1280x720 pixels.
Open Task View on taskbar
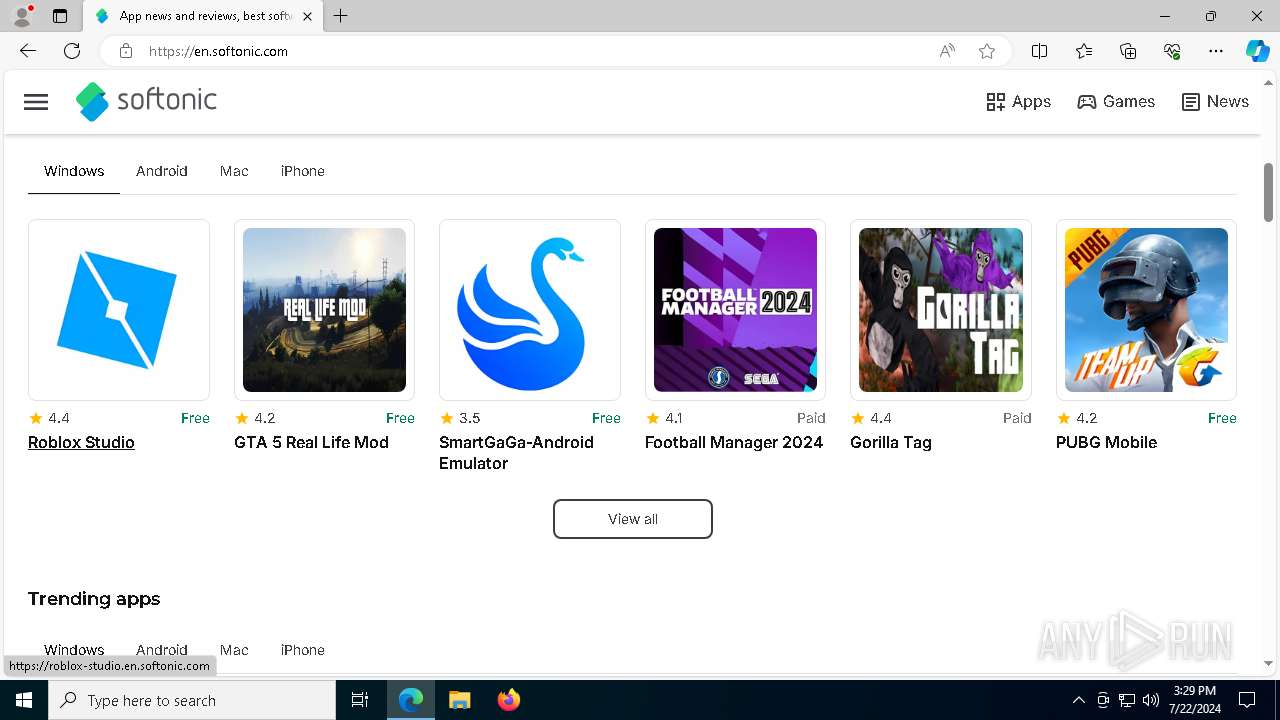point(360,700)
